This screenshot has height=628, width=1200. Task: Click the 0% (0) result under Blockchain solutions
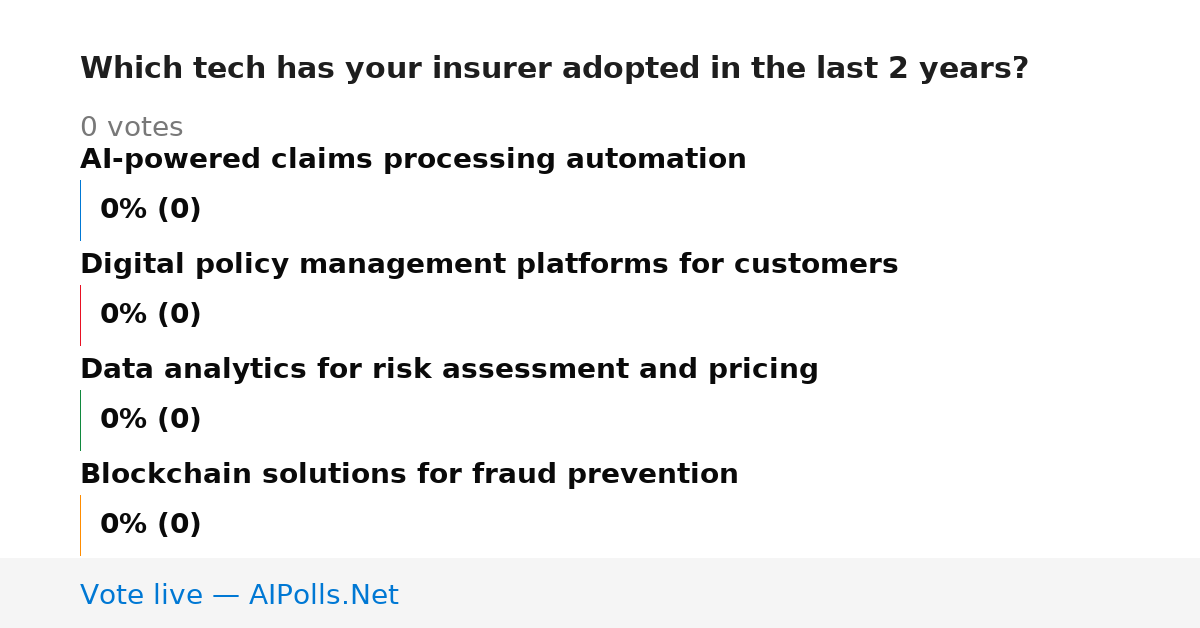coord(150,525)
